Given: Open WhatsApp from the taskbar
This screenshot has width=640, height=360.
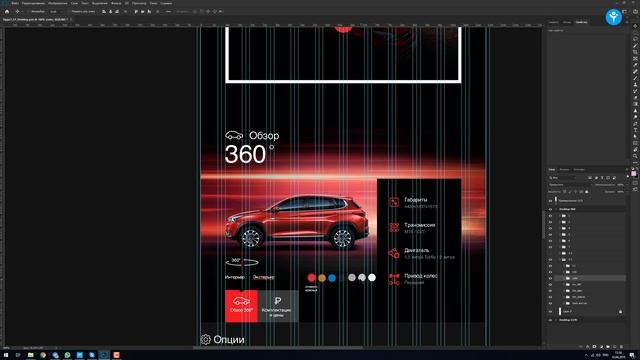Looking at the screenshot, I should [67, 355].
